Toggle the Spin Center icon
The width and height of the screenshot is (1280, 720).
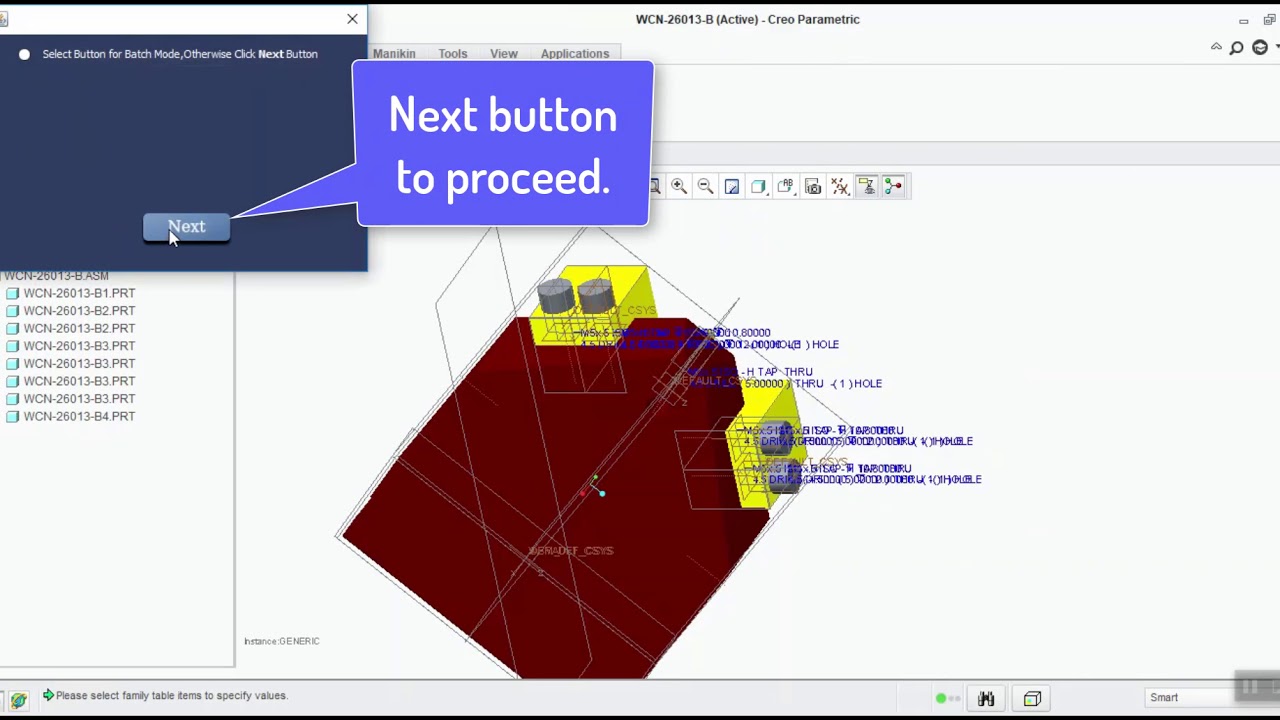coord(893,186)
